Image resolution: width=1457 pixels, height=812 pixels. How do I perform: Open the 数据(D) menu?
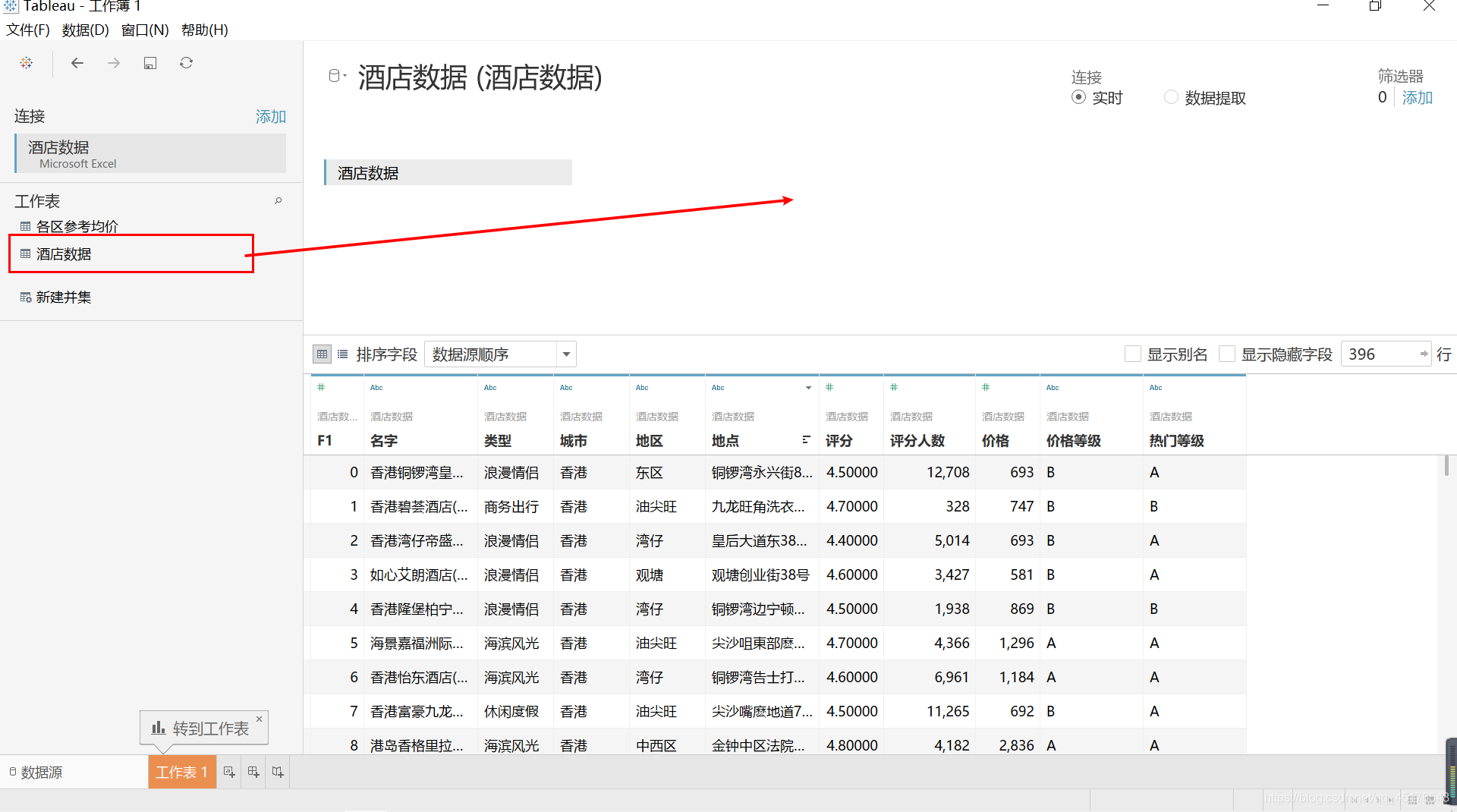(x=86, y=30)
